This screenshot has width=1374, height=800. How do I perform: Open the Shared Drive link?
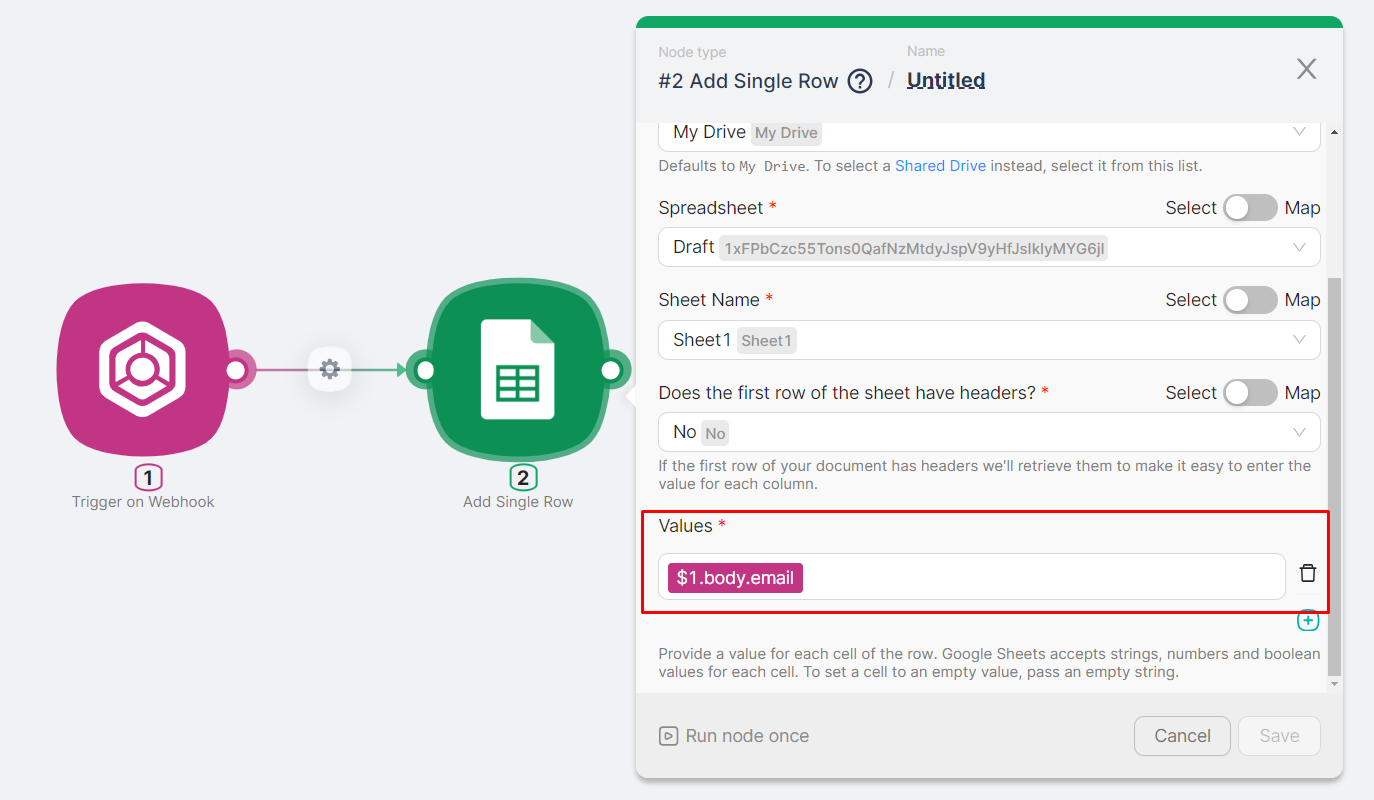(x=940, y=166)
